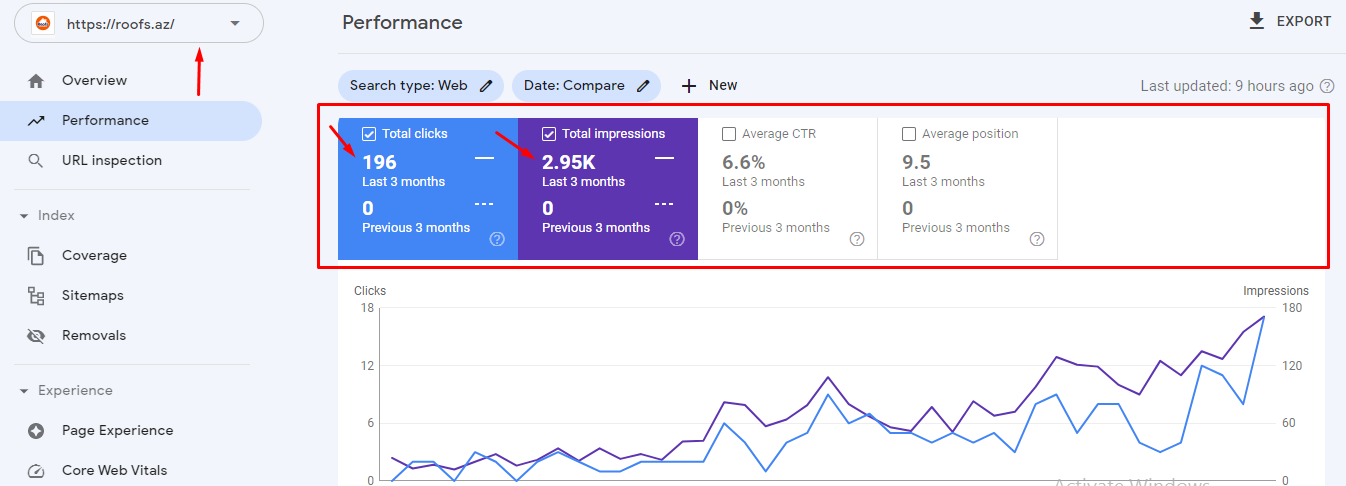Add a New filter
The image size is (1346, 486).
point(709,86)
